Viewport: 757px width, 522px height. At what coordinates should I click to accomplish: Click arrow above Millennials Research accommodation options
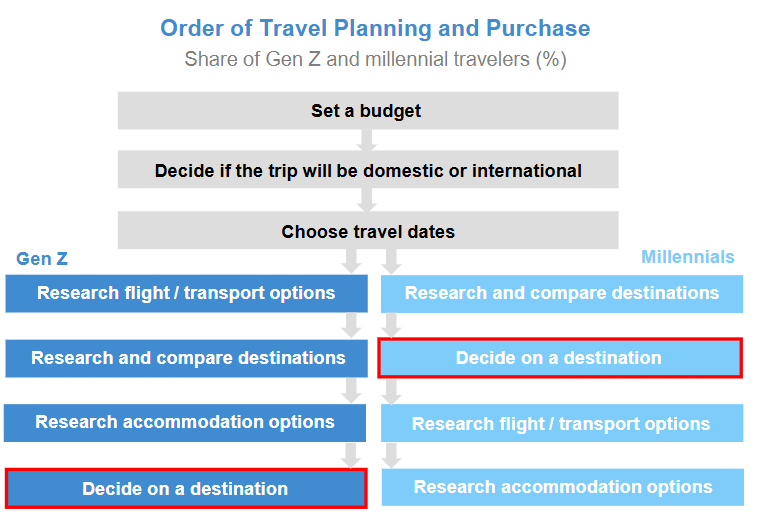392,455
